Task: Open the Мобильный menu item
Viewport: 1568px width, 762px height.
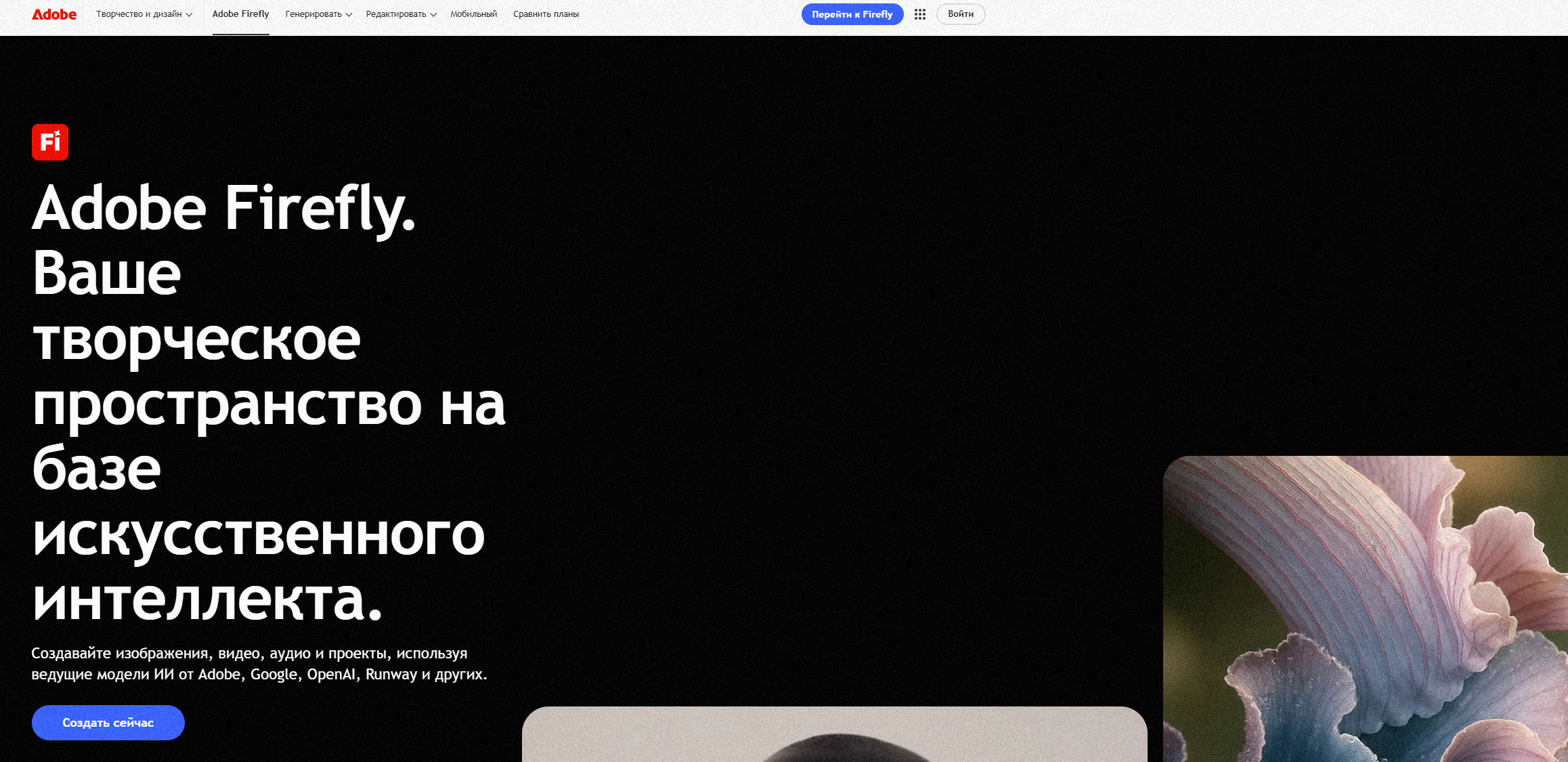Action: [473, 14]
